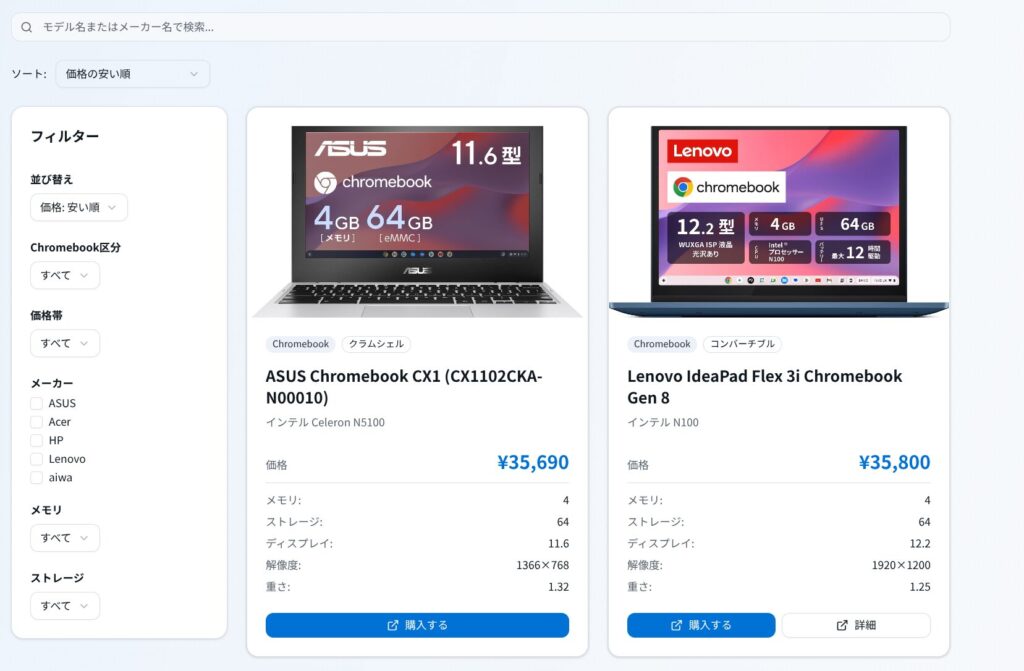Expand the メモリ filter dropdown
This screenshot has width=1024, height=671.
coord(65,538)
